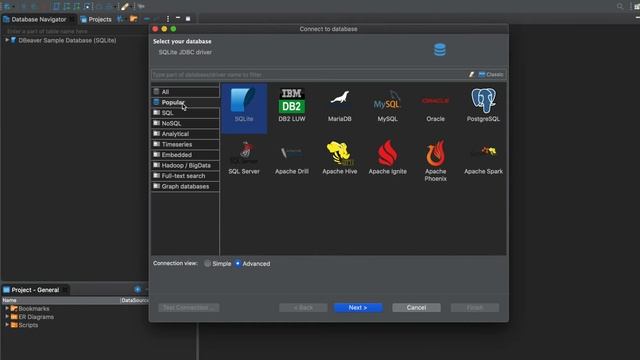The height and width of the screenshot is (360, 640).
Task: Open the Navigator view menu dots
Action: 168,19
